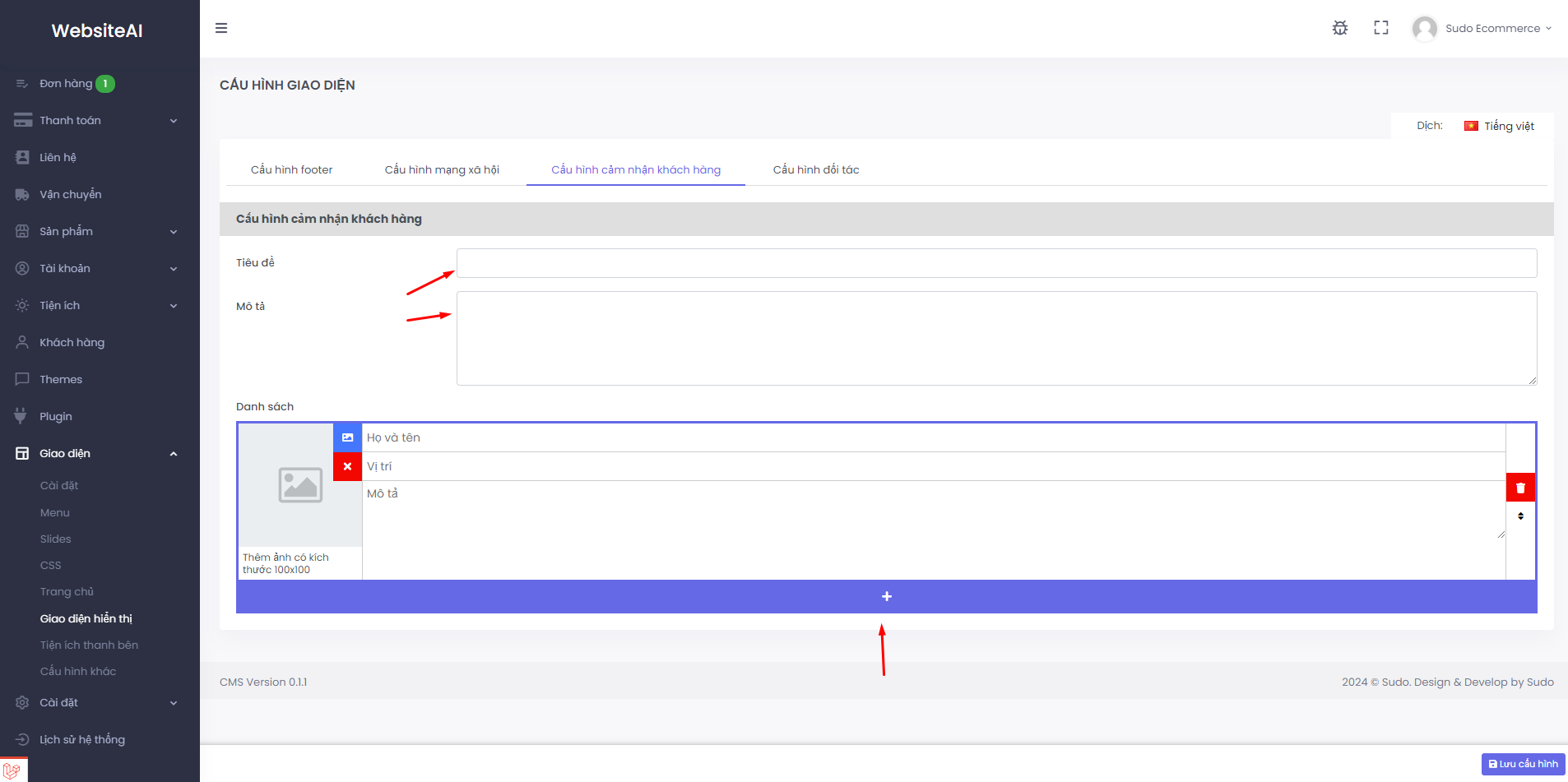Click the blue image upload icon
The width and height of the screenshot is (1568, 782).
point(347,437)
